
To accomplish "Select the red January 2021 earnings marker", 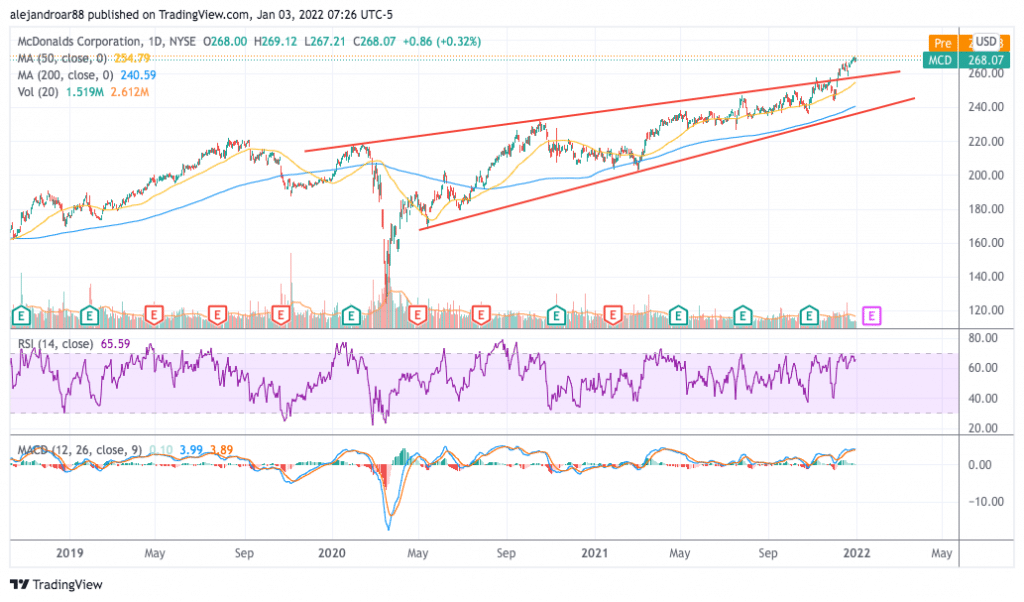I will tap(613, 316).
